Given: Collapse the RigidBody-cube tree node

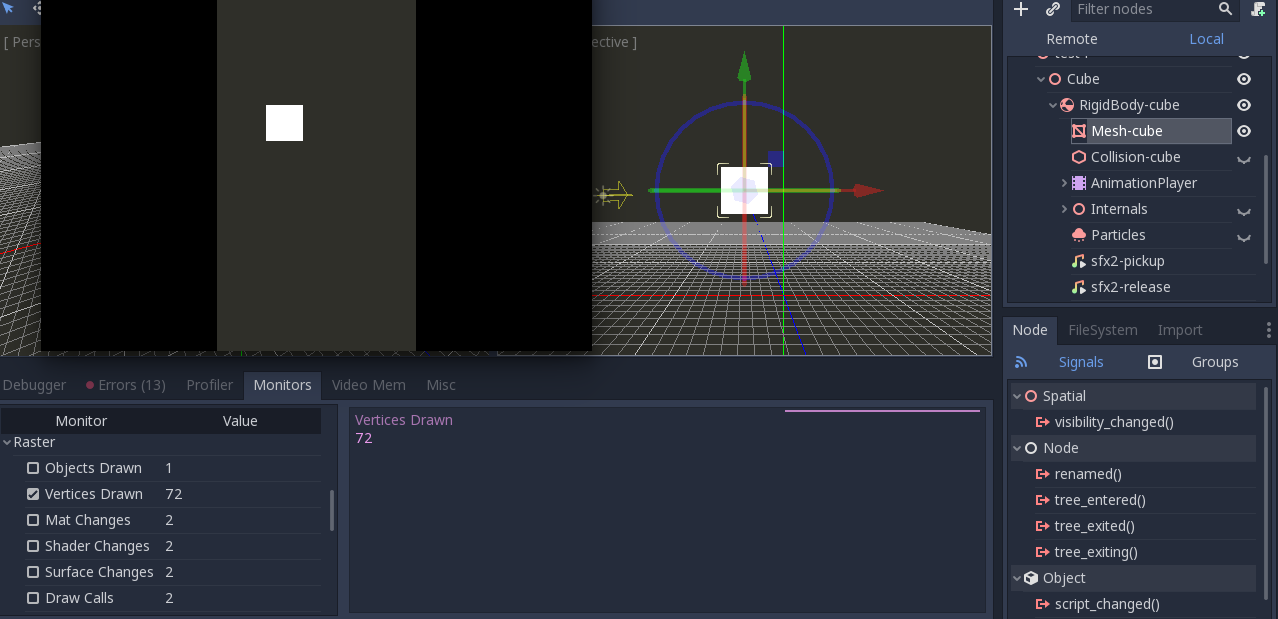Looking at the screenshot, I should point(1053,105).
